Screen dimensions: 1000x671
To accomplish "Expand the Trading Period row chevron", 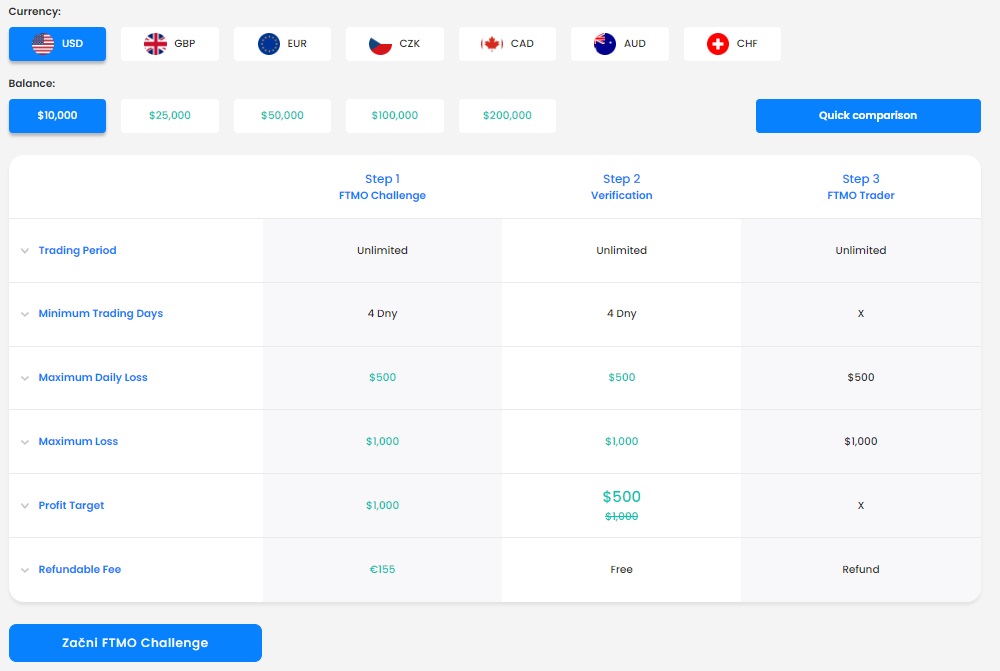I will tap(25, 251).
